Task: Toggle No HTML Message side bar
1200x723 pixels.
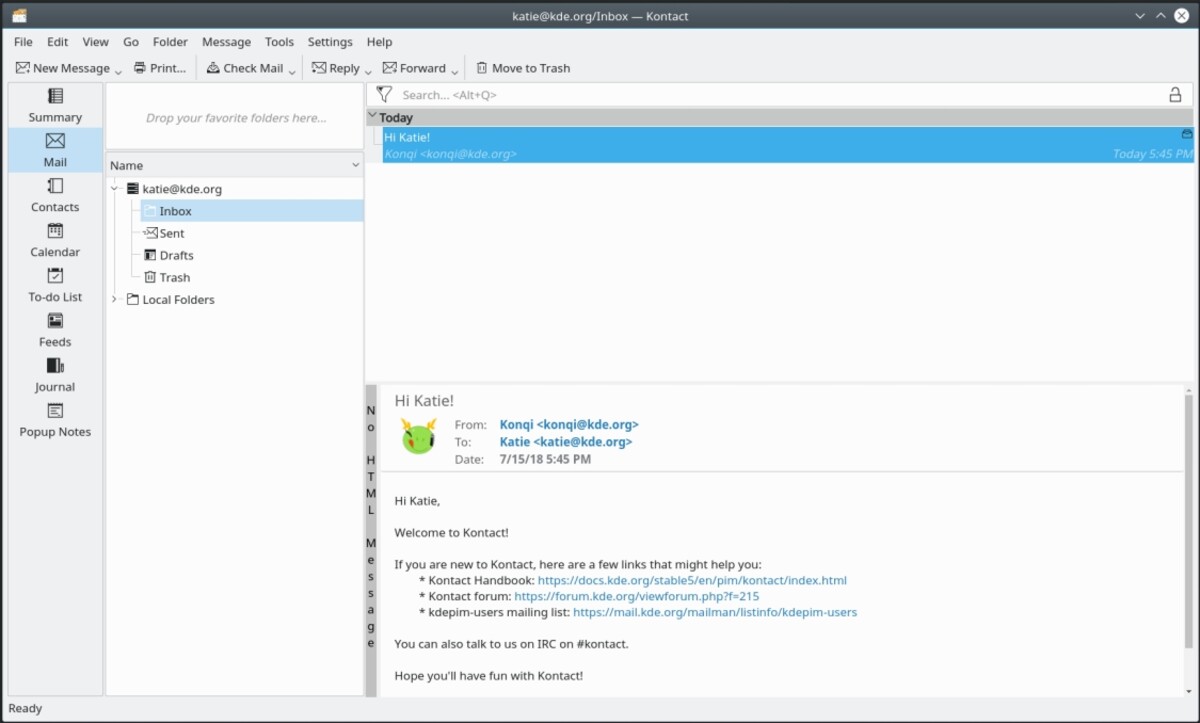Action: point(371,540)
